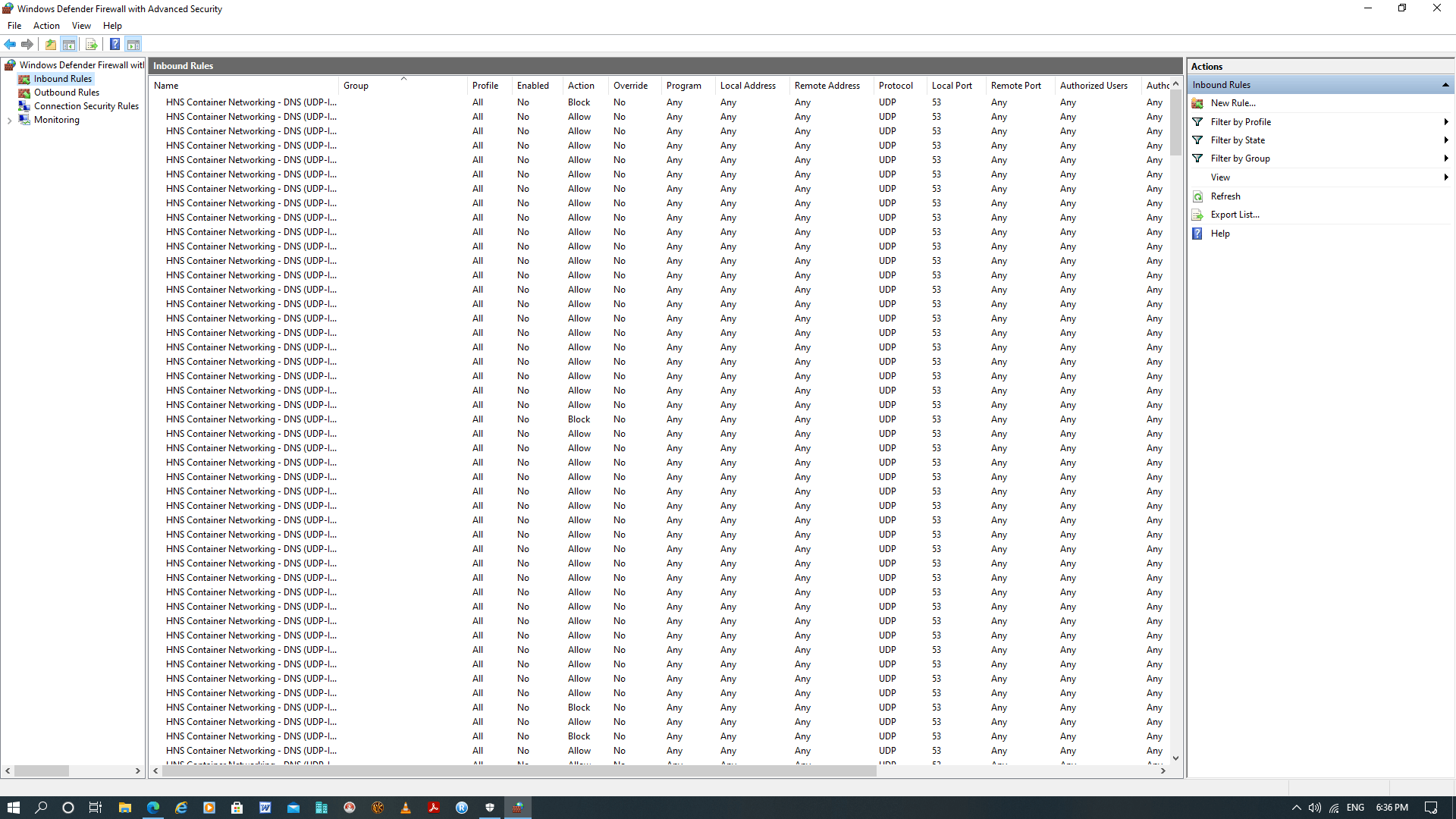Image resolution: width=1456 pixels, height=819 pixels.
Task: Click the New Rule... action link
Action: 1233,103
